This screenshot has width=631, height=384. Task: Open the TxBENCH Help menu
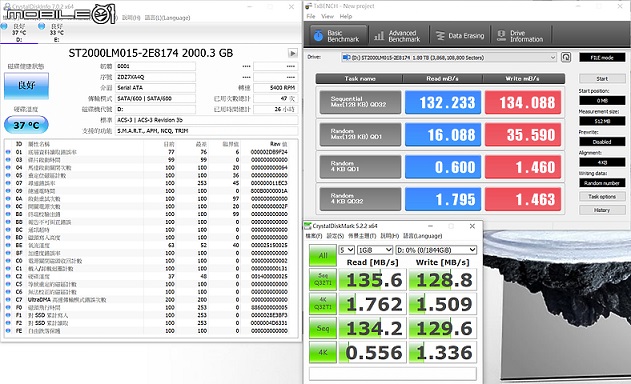(x=346, y=16)
